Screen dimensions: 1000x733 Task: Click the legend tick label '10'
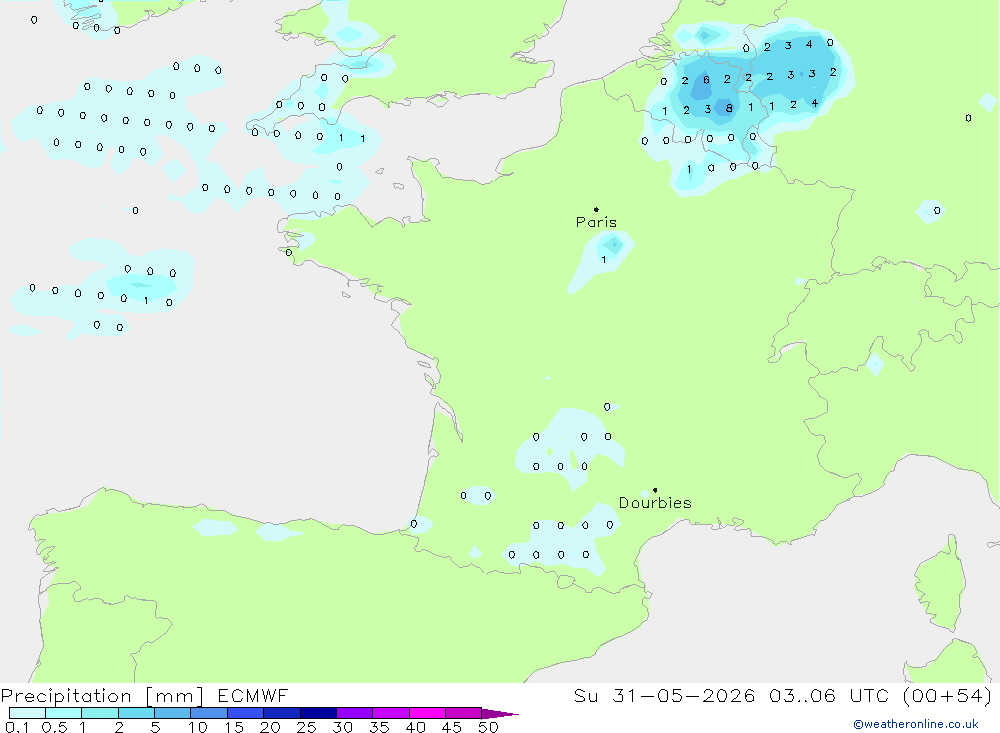click(198, 727)
